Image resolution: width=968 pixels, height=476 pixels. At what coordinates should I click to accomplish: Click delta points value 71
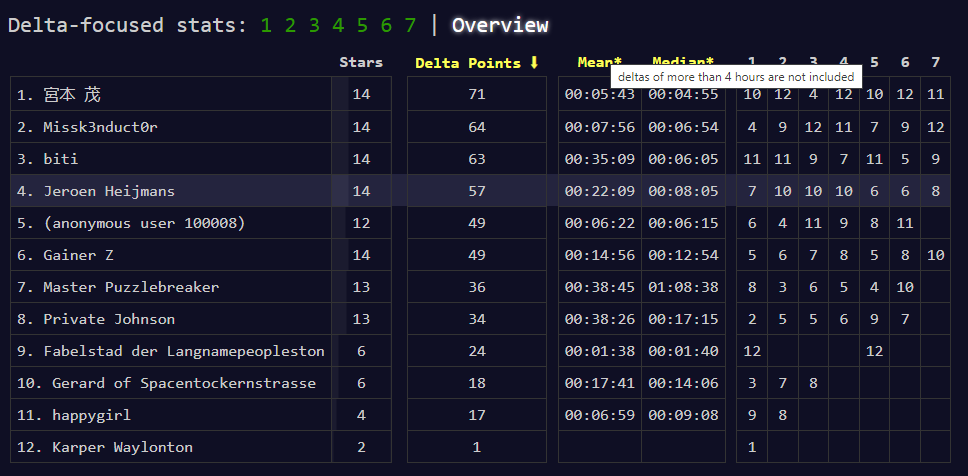coord(477,94)
